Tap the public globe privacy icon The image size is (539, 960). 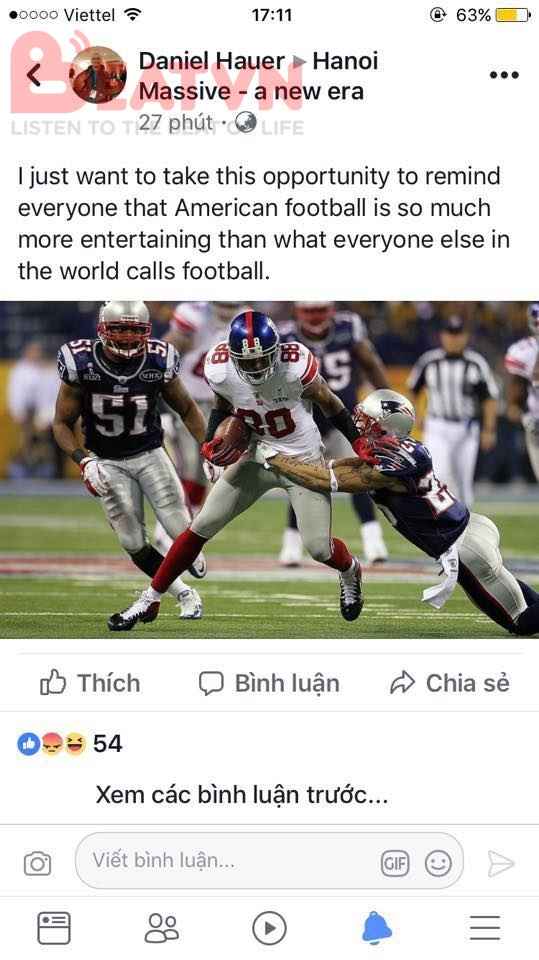point(246,122)
